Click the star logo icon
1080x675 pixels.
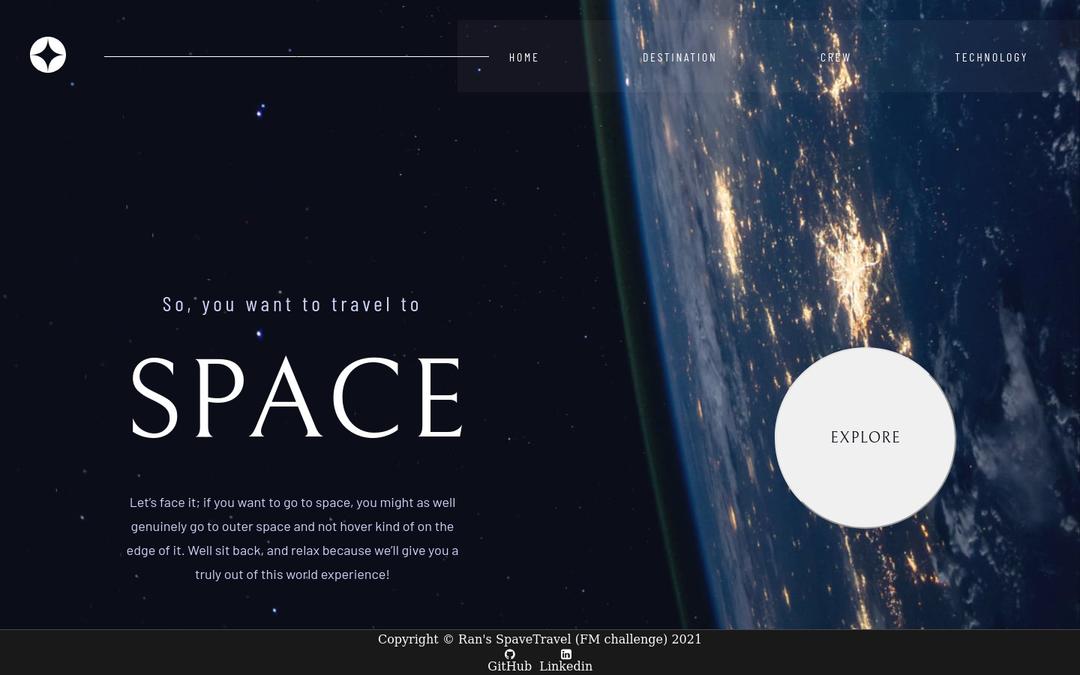[x=48, y=55]
